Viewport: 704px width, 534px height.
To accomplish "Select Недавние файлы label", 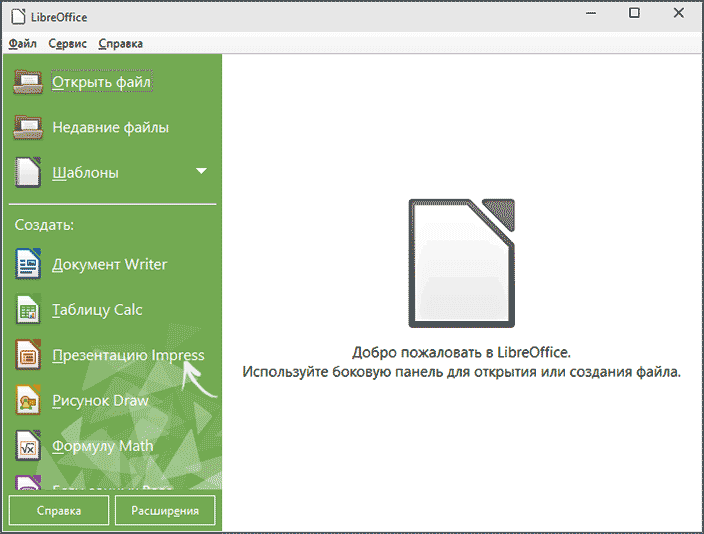I will (x=110, y=128).
